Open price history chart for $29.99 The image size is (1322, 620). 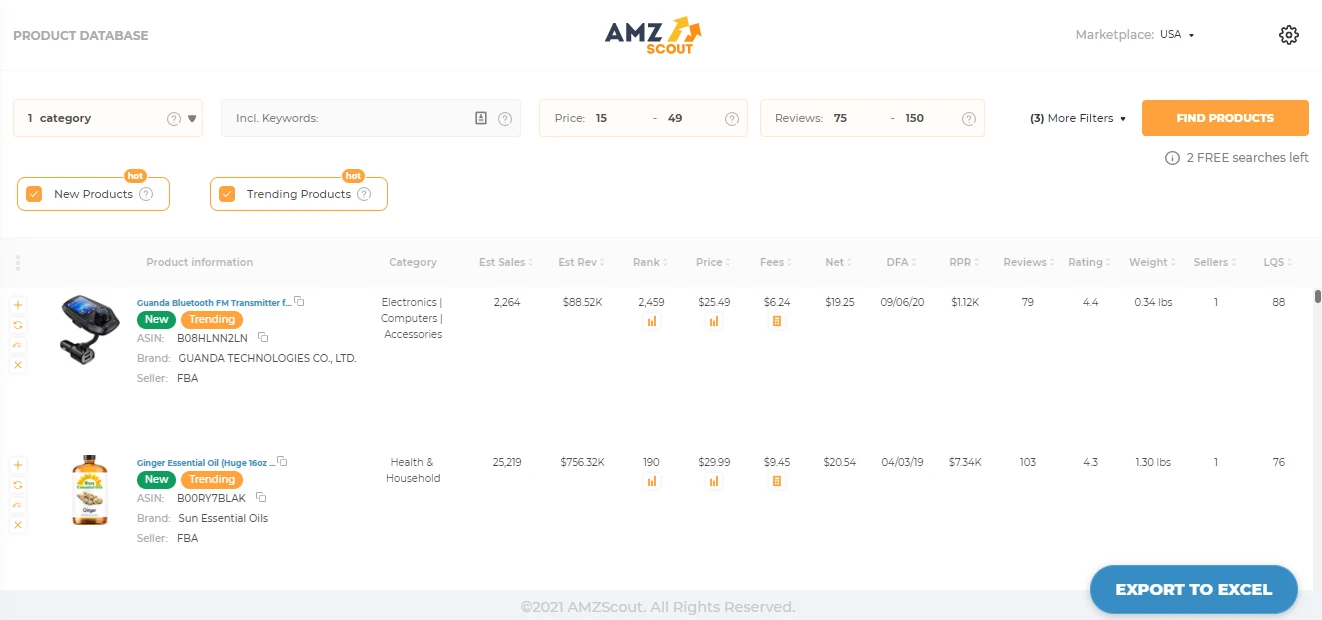point(714,481)
